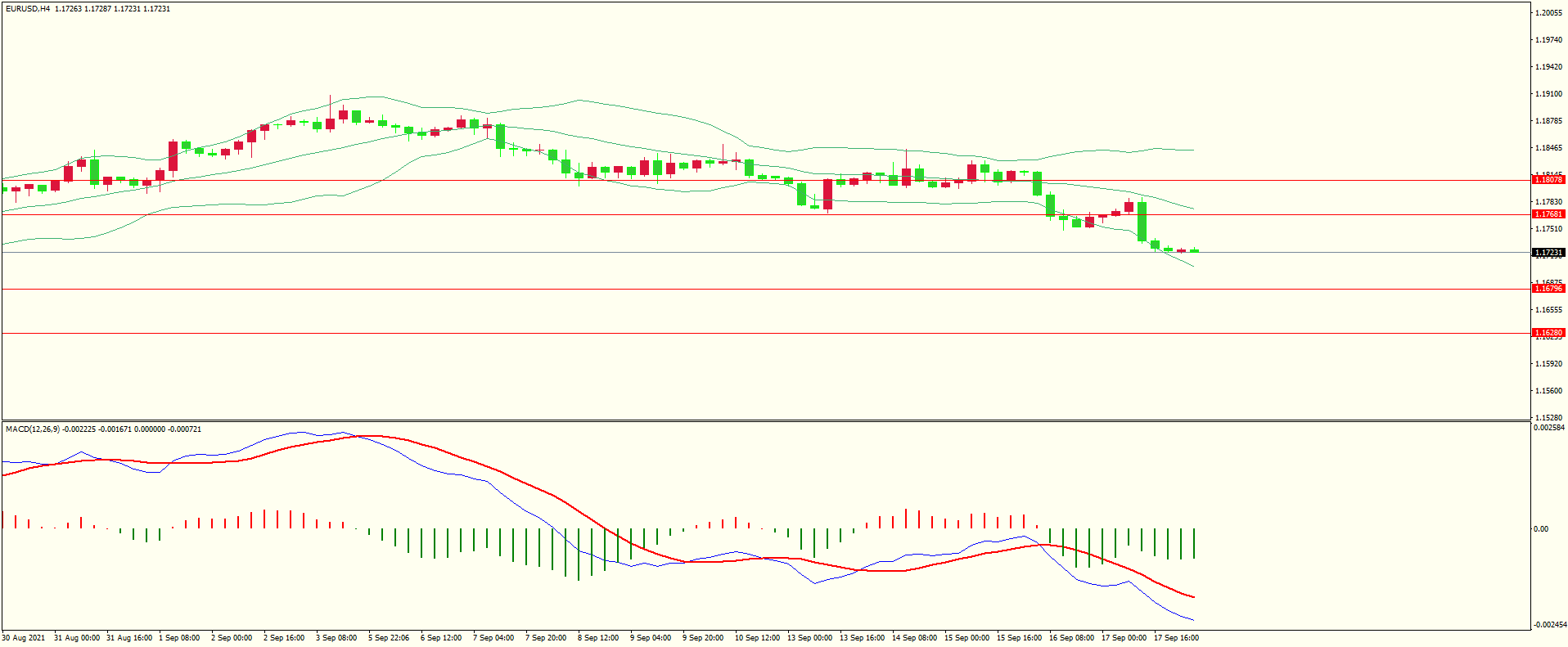Select the red 1.16796 price level tag
The image size is (1568, 647).
[1548, 289]
